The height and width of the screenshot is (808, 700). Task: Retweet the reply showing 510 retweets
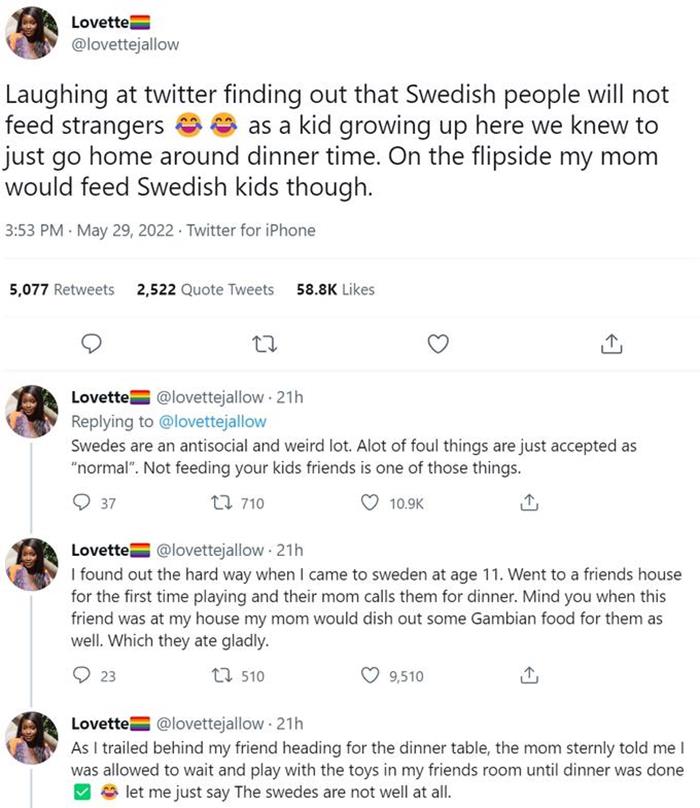[224, 676]
